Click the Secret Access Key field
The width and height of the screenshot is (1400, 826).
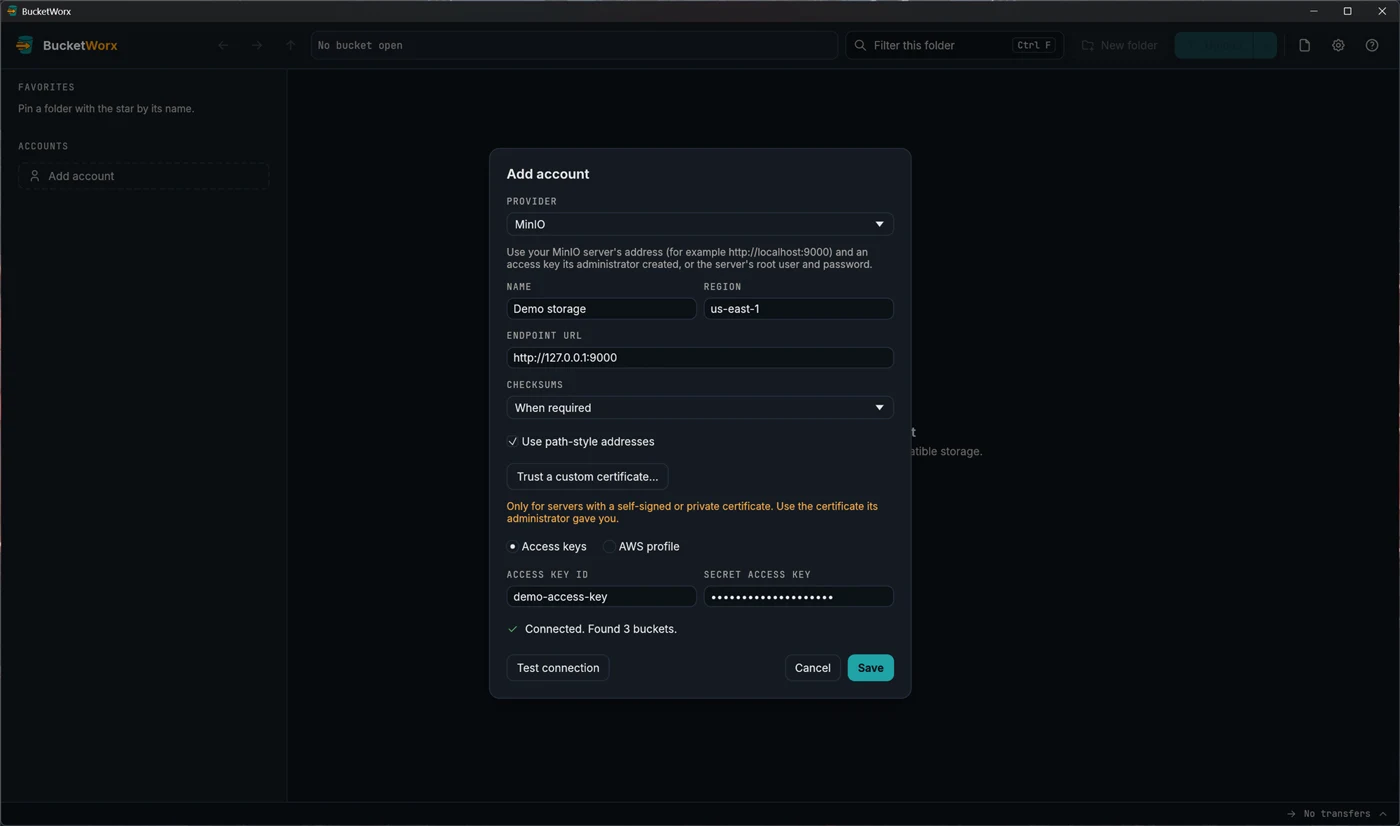point(798,596)
